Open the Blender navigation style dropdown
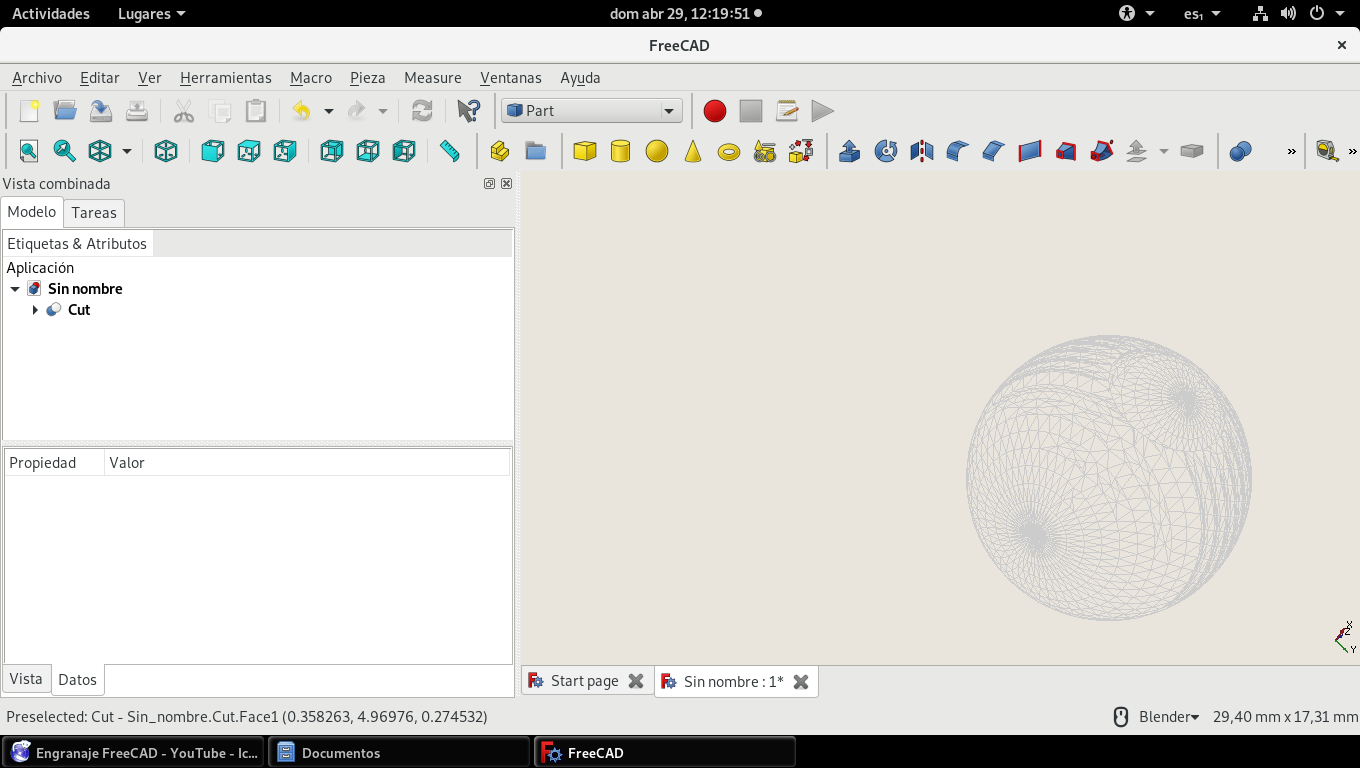This screenshot has width=1360, height=768. [x=1168, y=717]
